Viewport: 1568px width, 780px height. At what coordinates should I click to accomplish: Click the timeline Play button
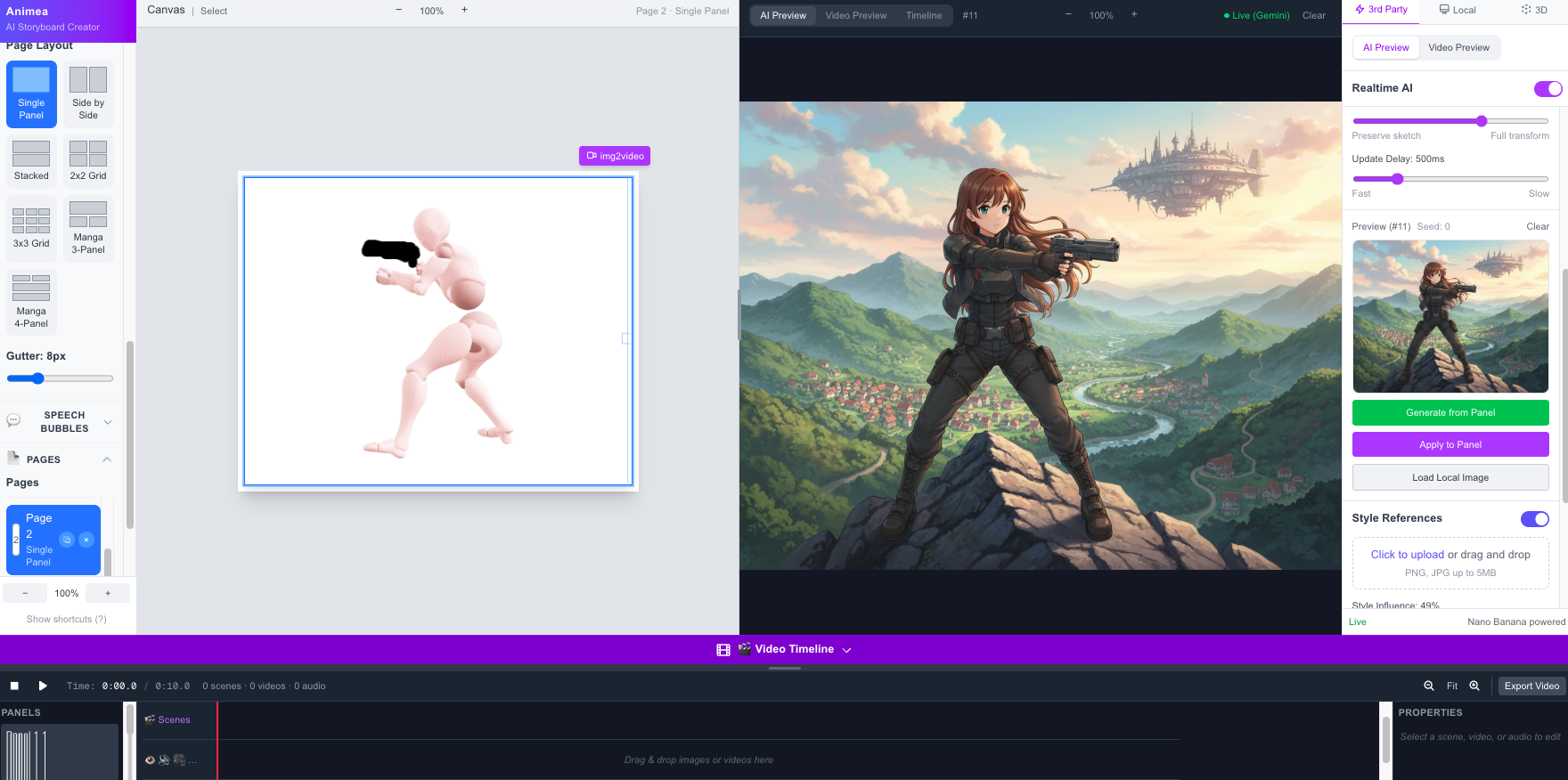tap(43, 686)
